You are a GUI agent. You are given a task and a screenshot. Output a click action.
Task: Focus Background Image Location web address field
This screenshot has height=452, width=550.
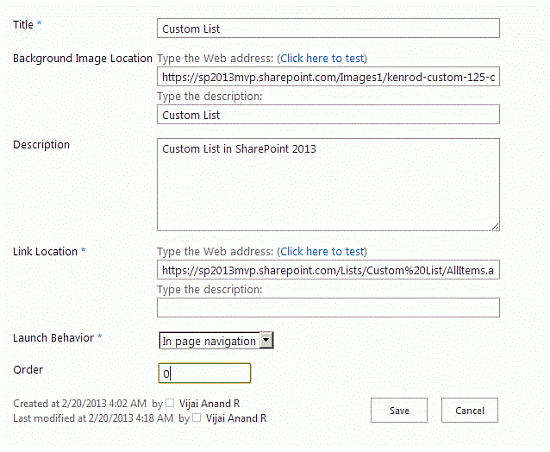tap(328, 76)
